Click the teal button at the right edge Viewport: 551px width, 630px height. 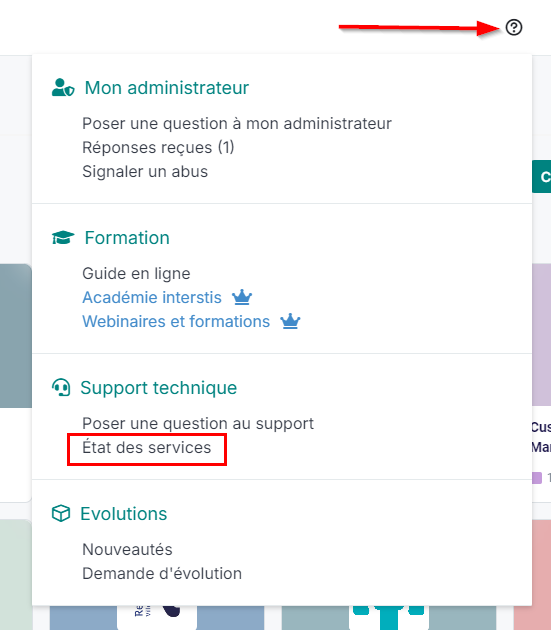click(x=541, y=176)
